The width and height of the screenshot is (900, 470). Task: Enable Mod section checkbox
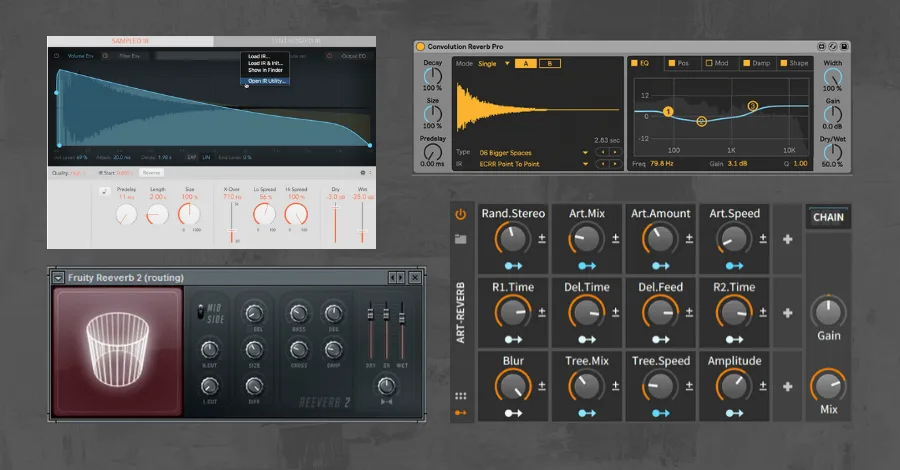pyautogui.click(x=709, y=63)
